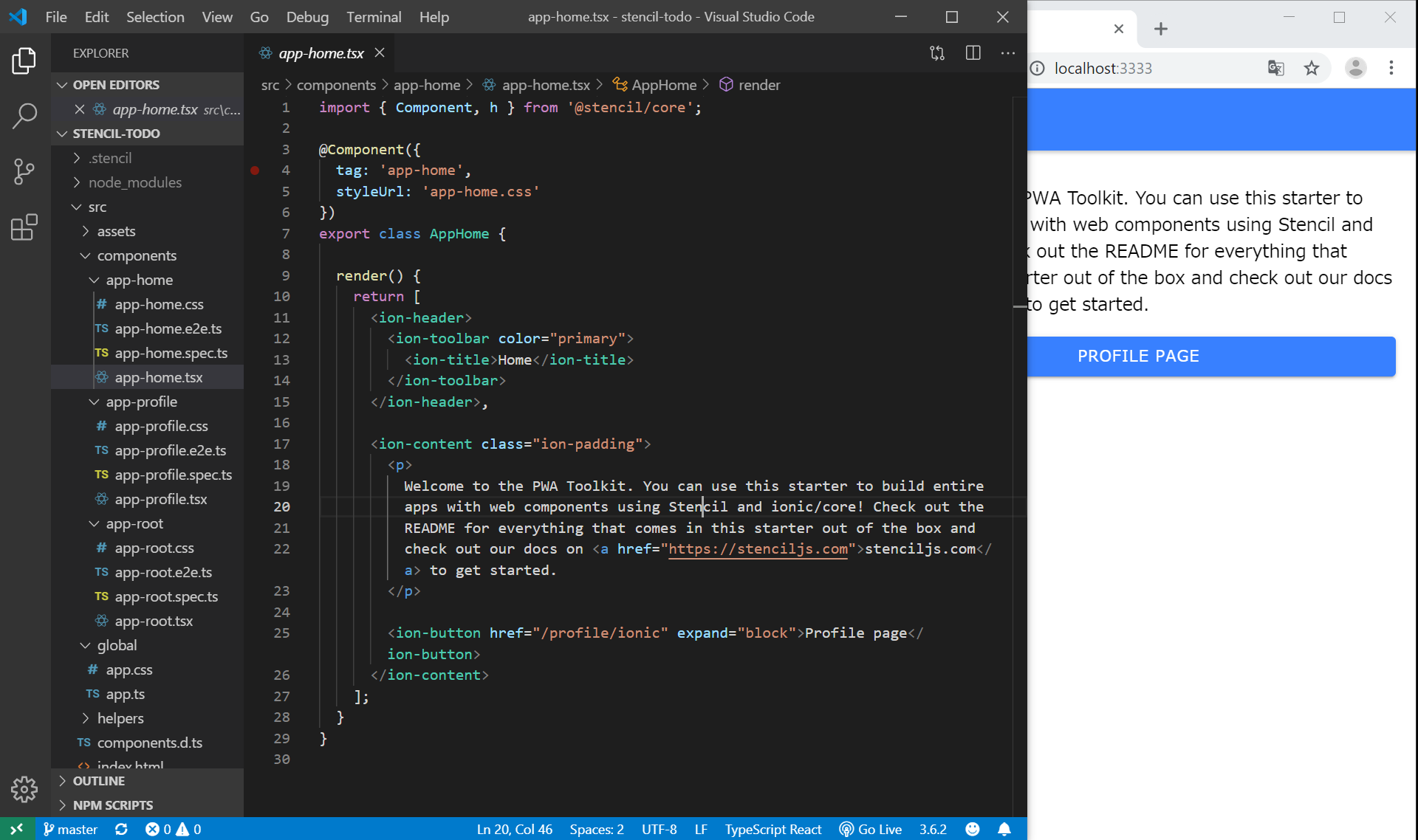The width and height of the screenshot is (1418, 840).
Task: Open the editor More Actions ellipsis
Action: pyautogui.click(x=1007, y=53)
